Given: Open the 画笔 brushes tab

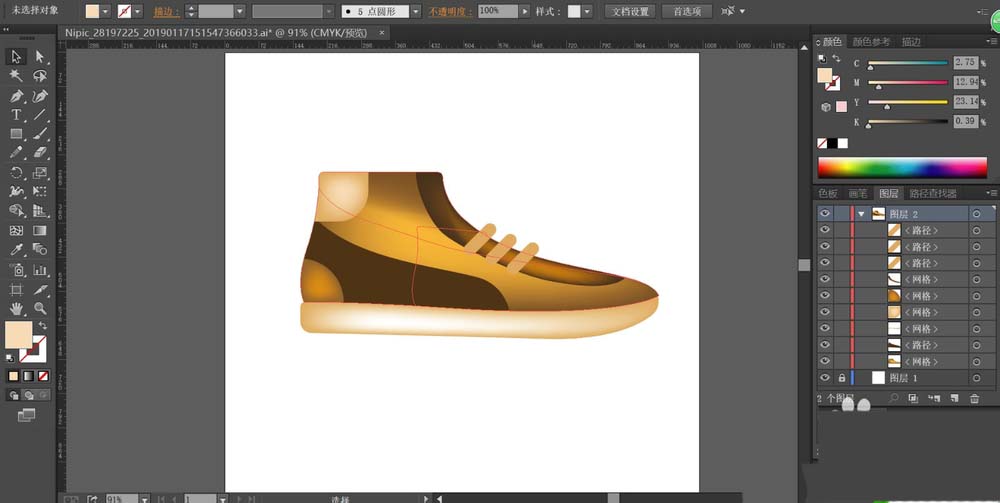Looking at the screenshot, I should pyautogui.click(x=858, y=193).
